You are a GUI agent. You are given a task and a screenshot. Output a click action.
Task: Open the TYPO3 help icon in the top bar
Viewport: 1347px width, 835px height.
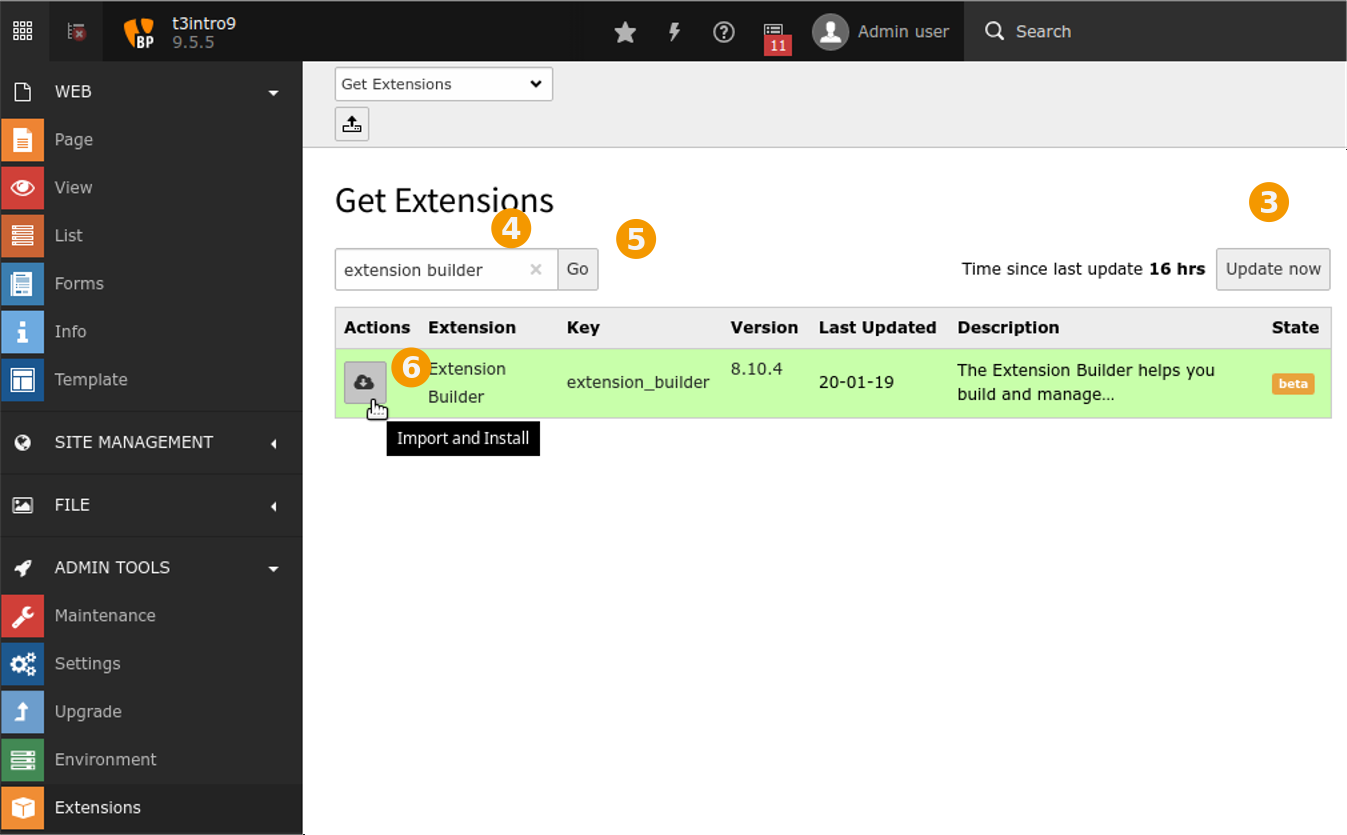pos(724,31)
